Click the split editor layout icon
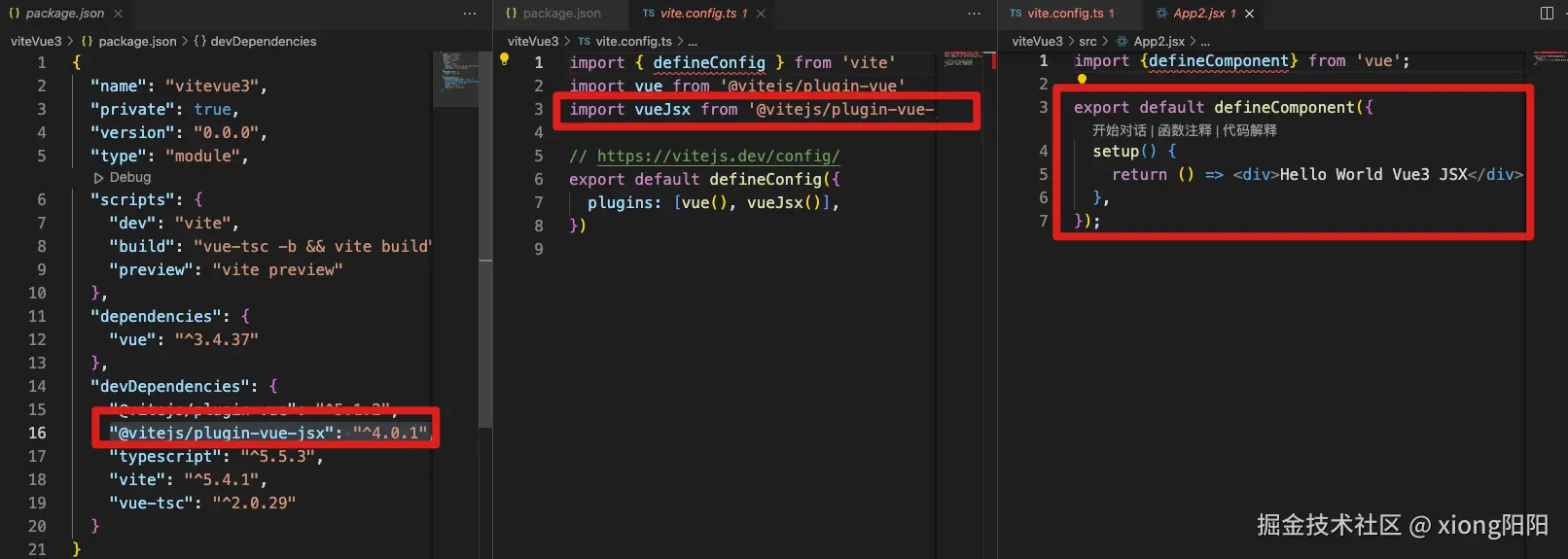The image size is (1568, 559). (x=1547, y=14)
